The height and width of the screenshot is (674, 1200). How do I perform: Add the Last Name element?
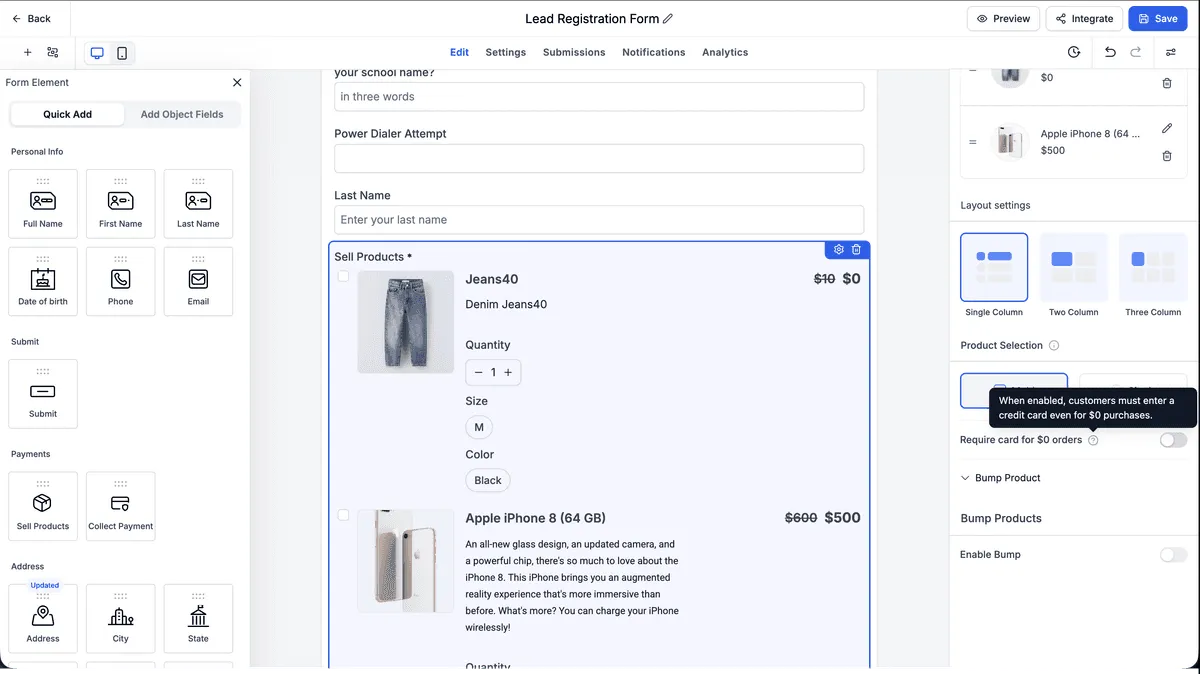[198, 204]
